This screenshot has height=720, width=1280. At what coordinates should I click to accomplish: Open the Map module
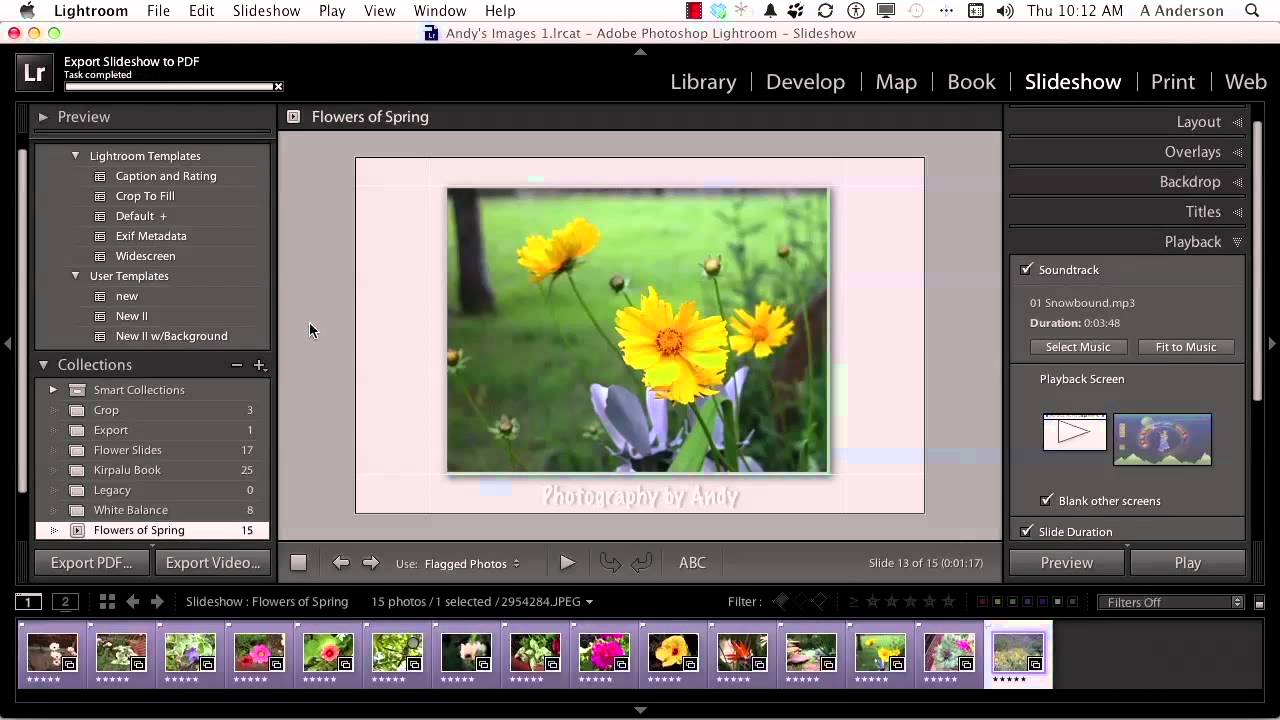[896, 82]
